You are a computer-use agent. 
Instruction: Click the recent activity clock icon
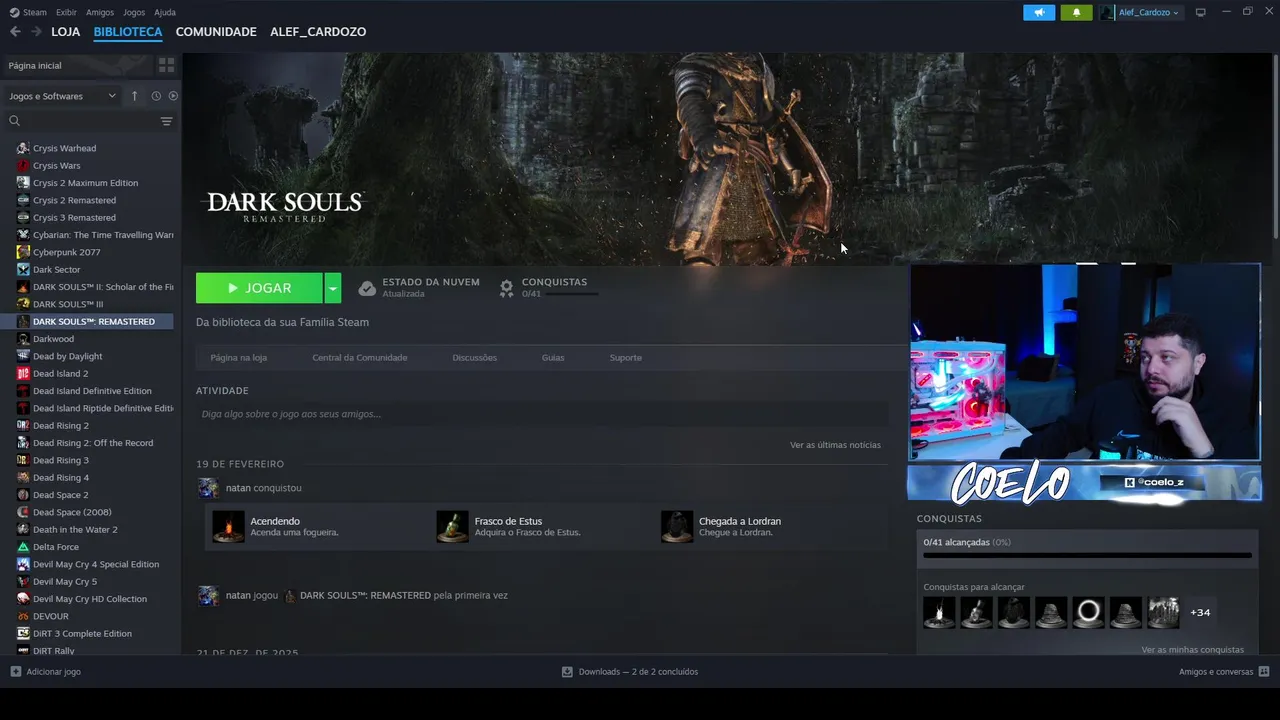click(x=156, y=96)
